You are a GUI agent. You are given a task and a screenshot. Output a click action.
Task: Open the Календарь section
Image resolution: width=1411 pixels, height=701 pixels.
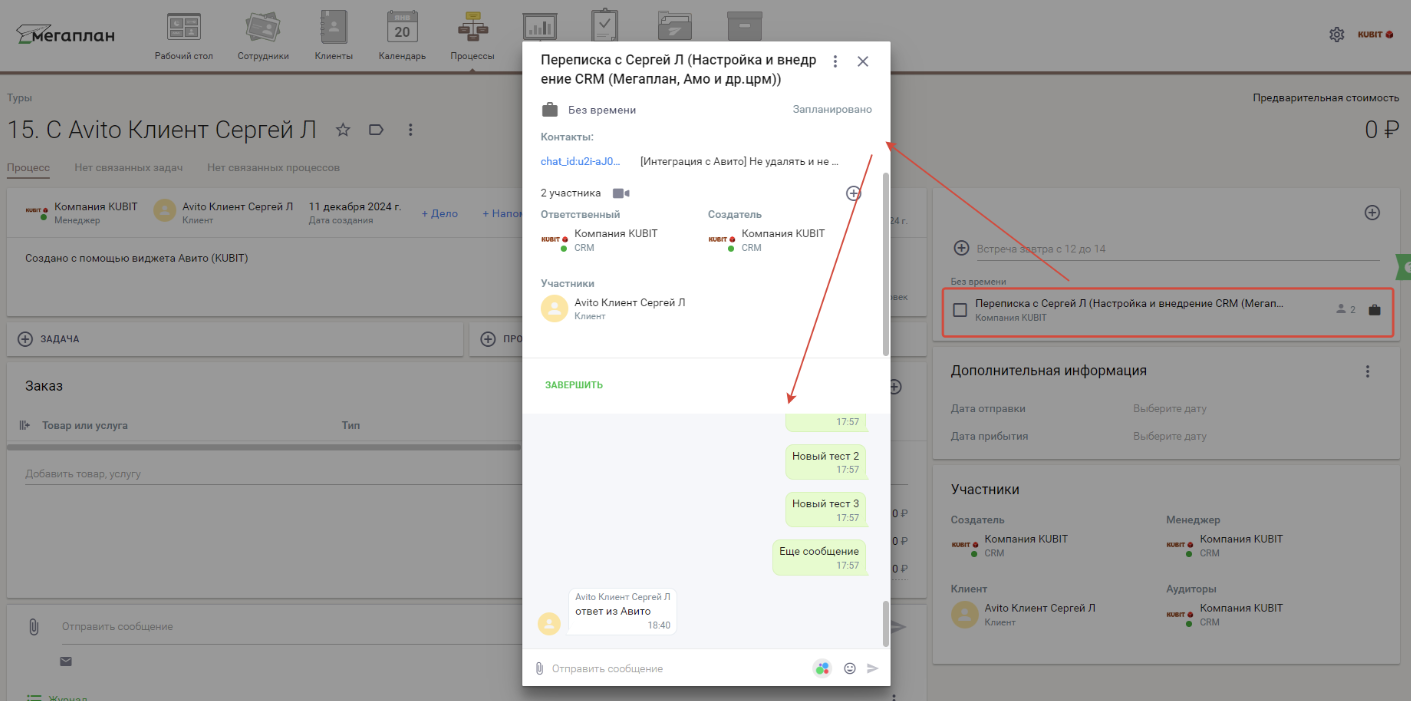tap(402, 36)
